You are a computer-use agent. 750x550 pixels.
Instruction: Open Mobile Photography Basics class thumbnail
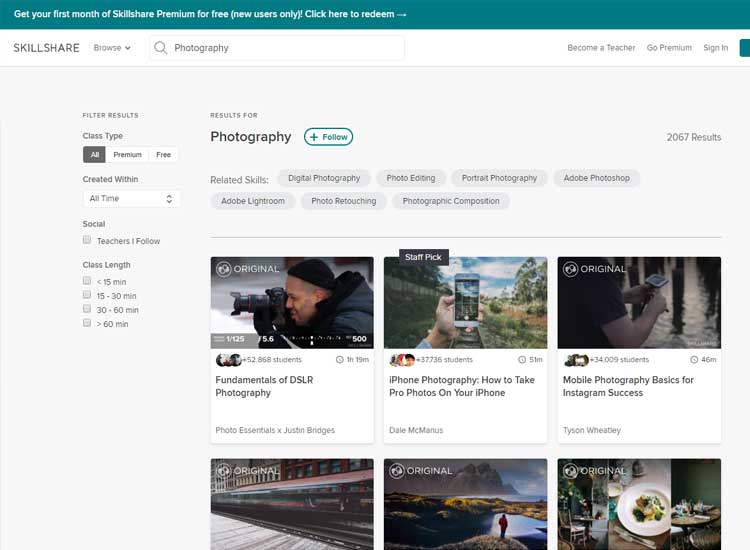tap(639, 303)
